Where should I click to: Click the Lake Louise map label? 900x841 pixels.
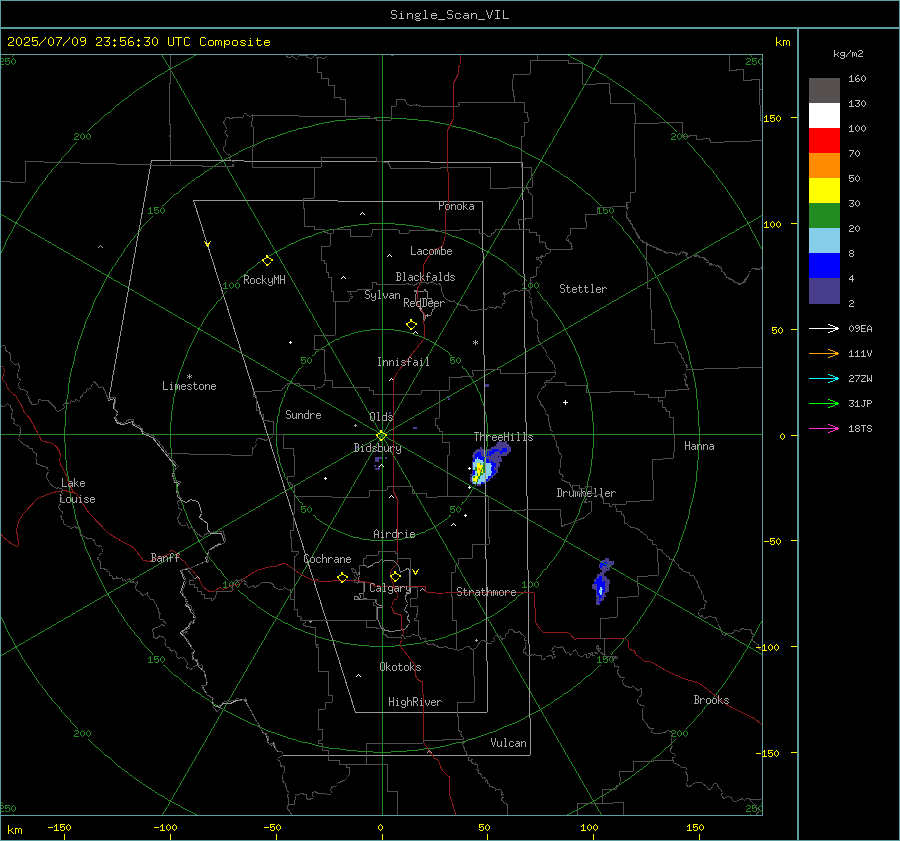[77, 491]
